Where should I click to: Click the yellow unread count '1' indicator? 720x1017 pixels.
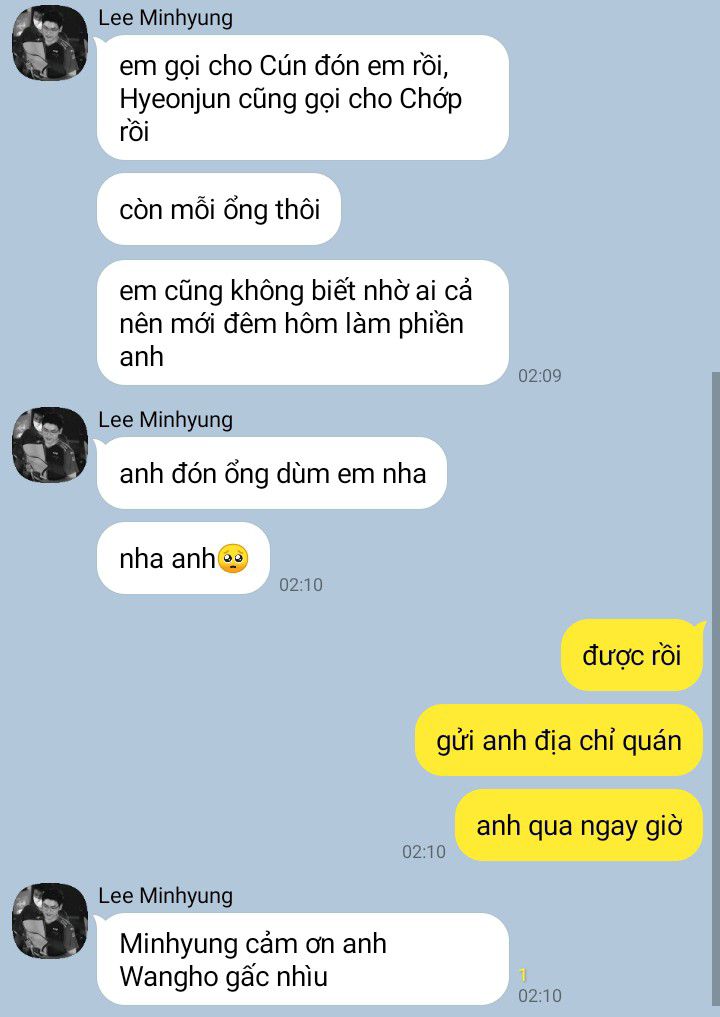523,974
